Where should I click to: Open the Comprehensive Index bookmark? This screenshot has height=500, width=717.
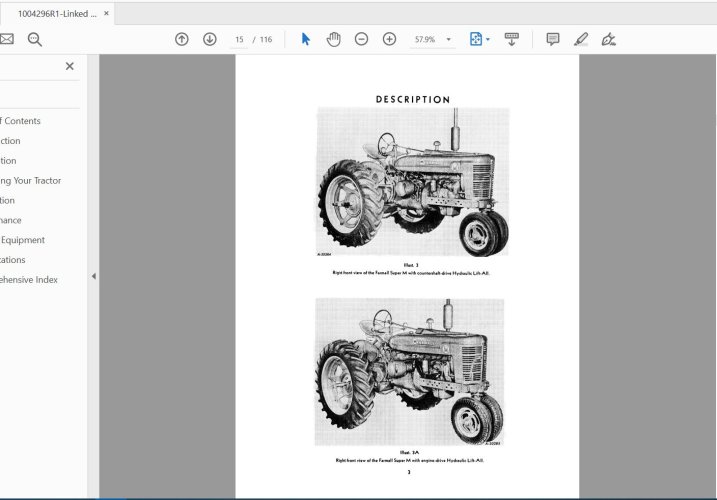pyautogui.click(x=29, y=280)
